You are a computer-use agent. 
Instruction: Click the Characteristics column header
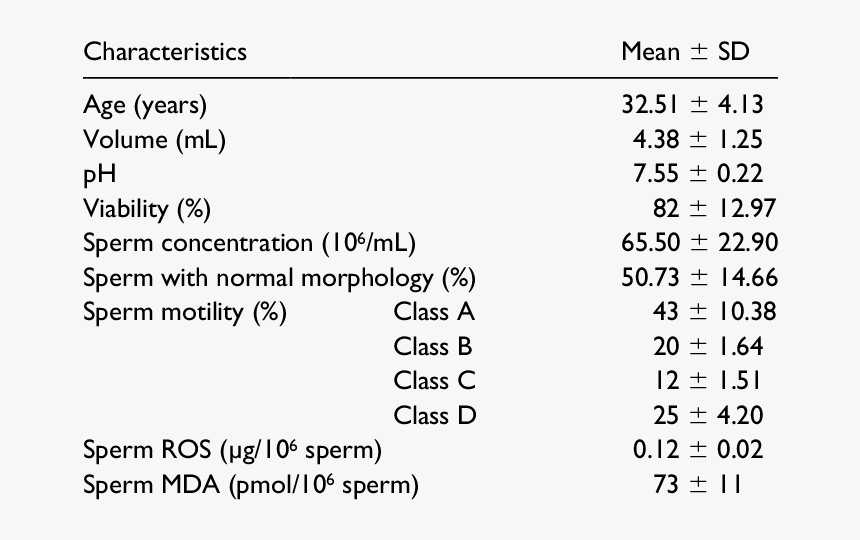click(x=164, y=51)
